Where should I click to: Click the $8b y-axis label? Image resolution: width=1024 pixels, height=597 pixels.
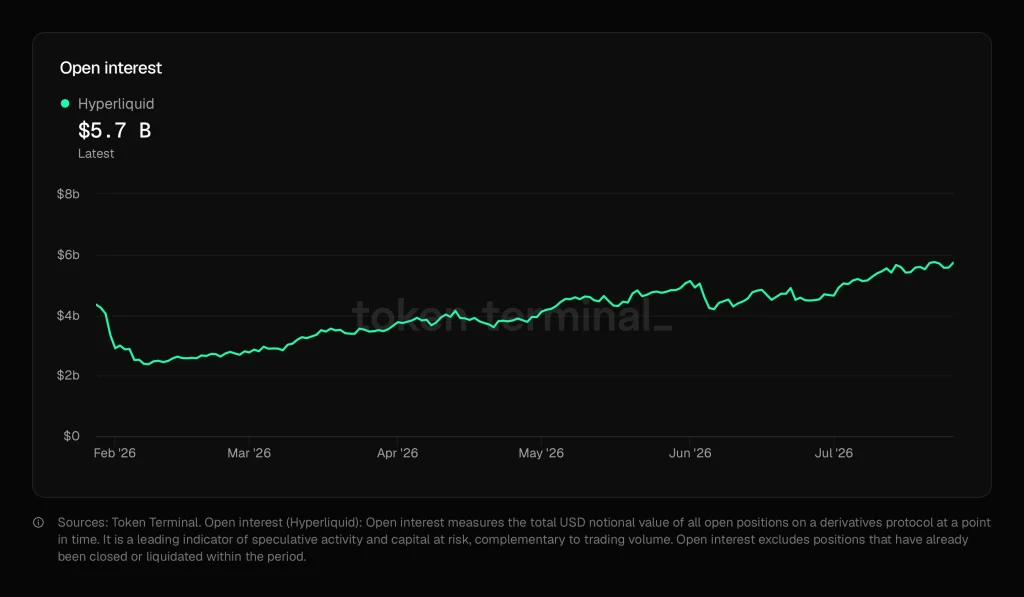[x=68, y=194]
